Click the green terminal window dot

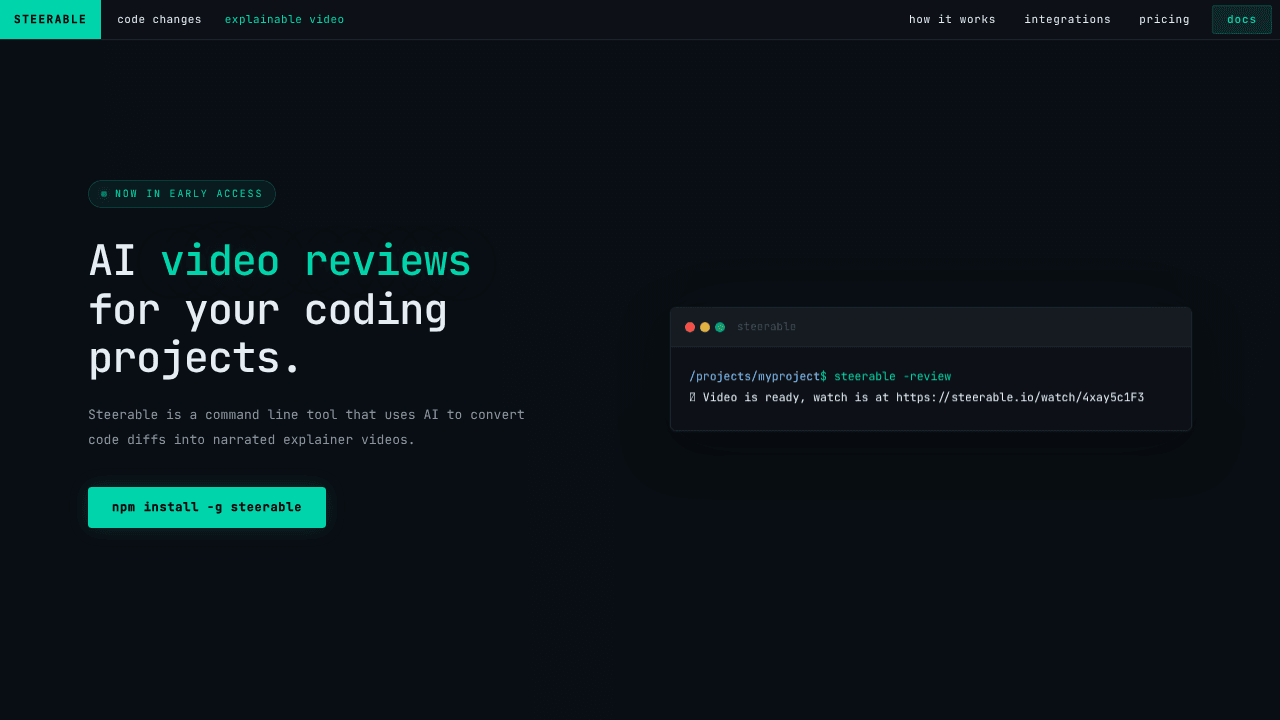720,327
